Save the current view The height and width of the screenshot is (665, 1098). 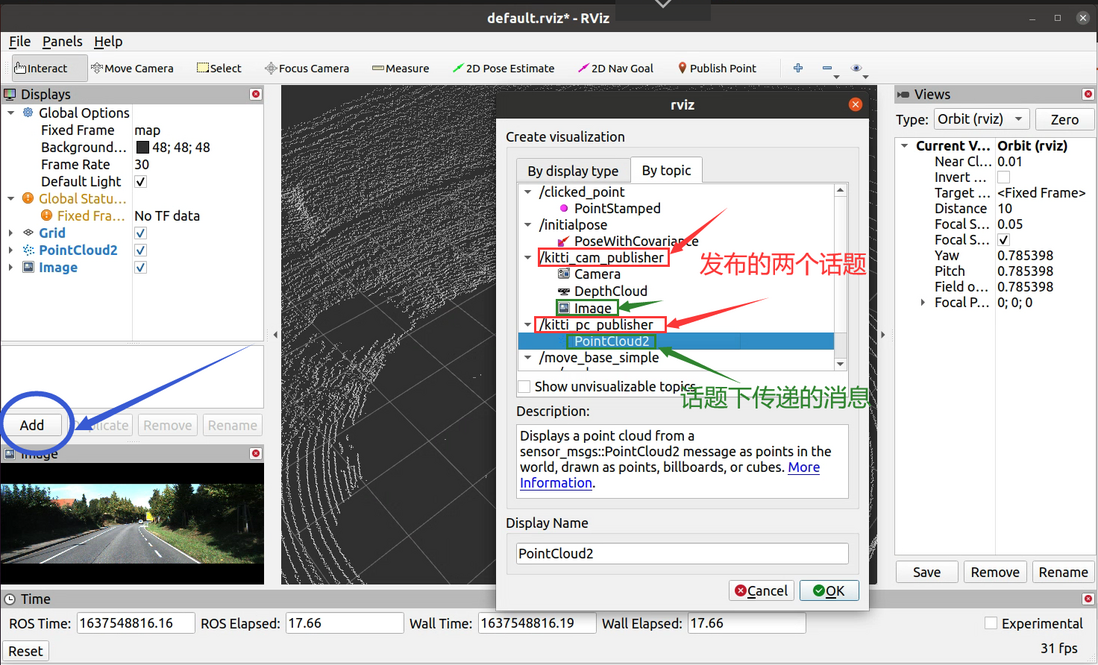[x=926, y=572]
